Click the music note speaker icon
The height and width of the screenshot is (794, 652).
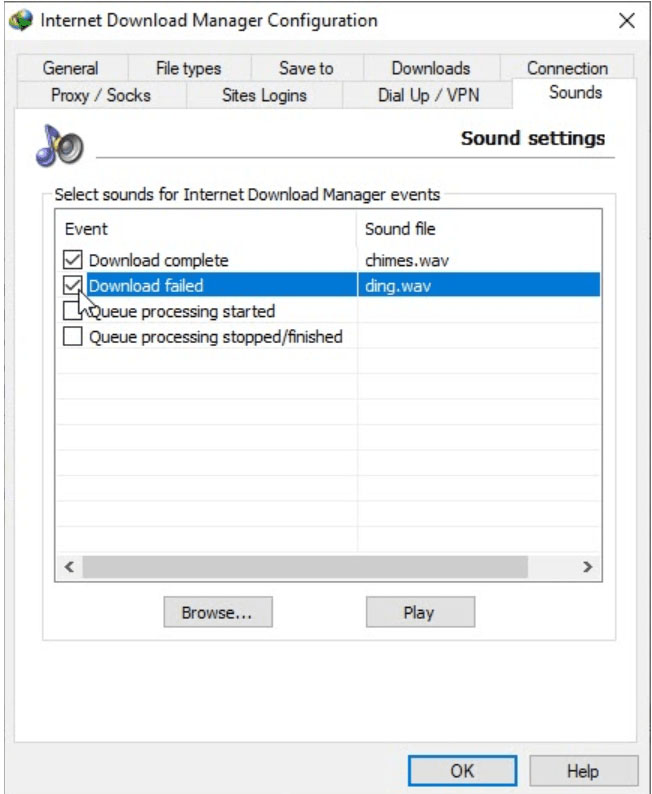click(60, 145)
